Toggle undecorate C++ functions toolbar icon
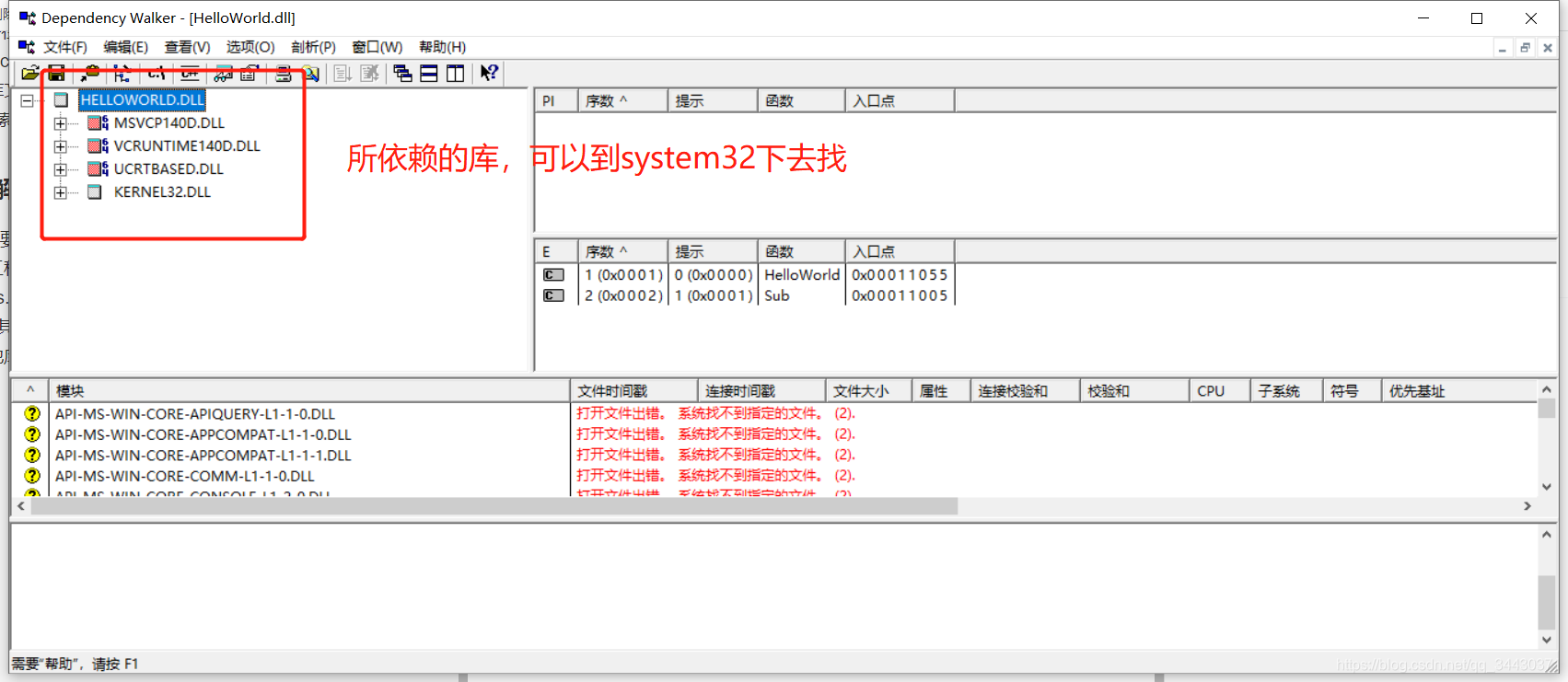Viewport: 1568px width, 682px height. tap(190, 74)
